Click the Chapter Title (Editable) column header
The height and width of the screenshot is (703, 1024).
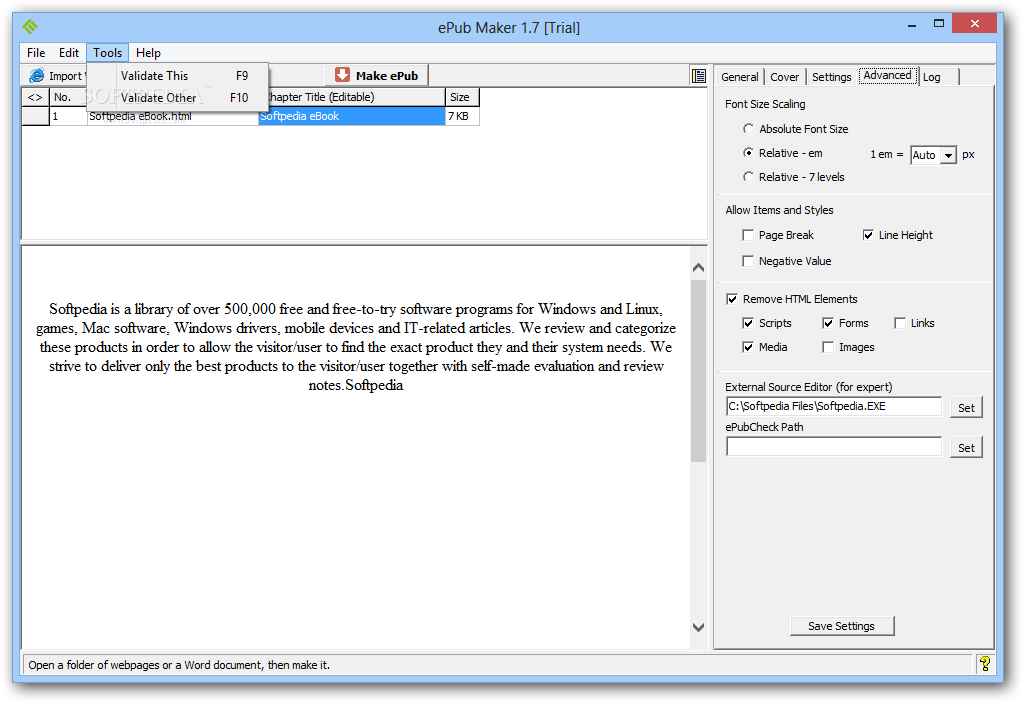tap(356, 97)
